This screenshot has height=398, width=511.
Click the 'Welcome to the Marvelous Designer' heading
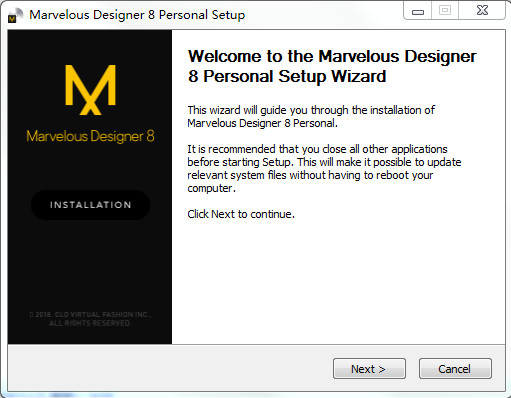click(332, 66)
